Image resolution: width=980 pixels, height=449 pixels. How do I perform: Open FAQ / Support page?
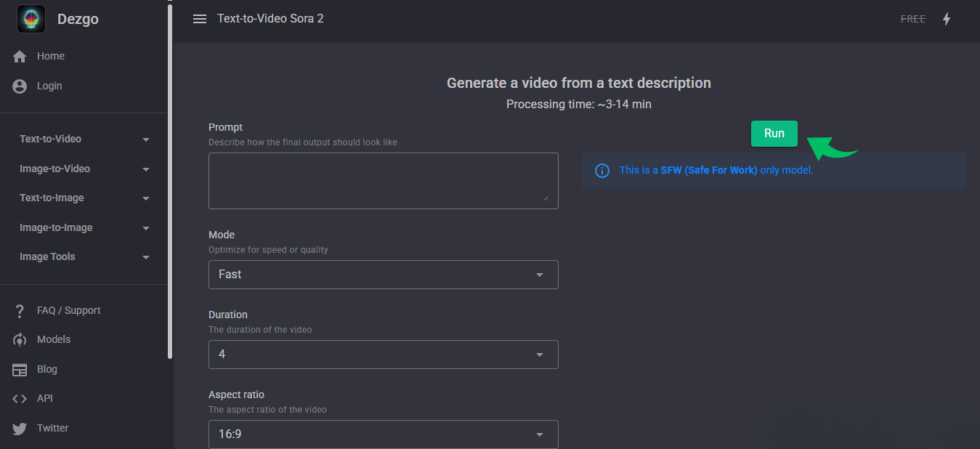pos(69,311)
